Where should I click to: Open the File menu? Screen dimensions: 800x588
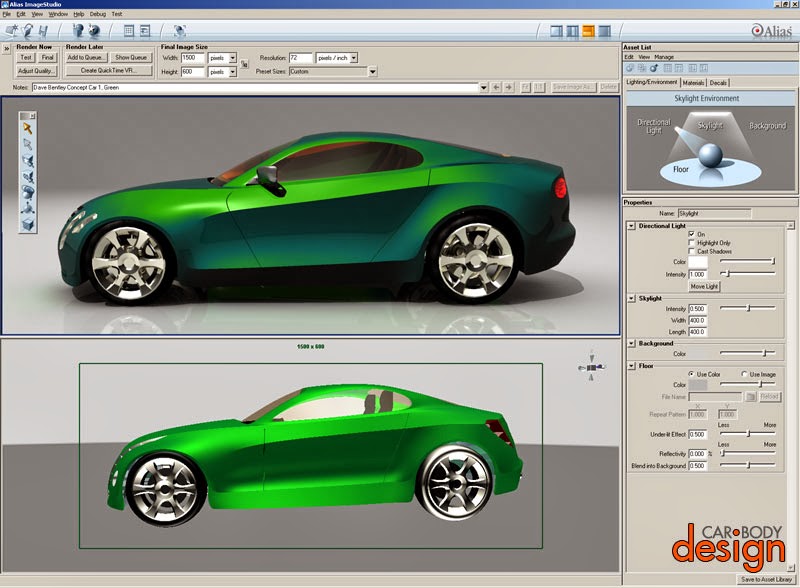point(7,14)
